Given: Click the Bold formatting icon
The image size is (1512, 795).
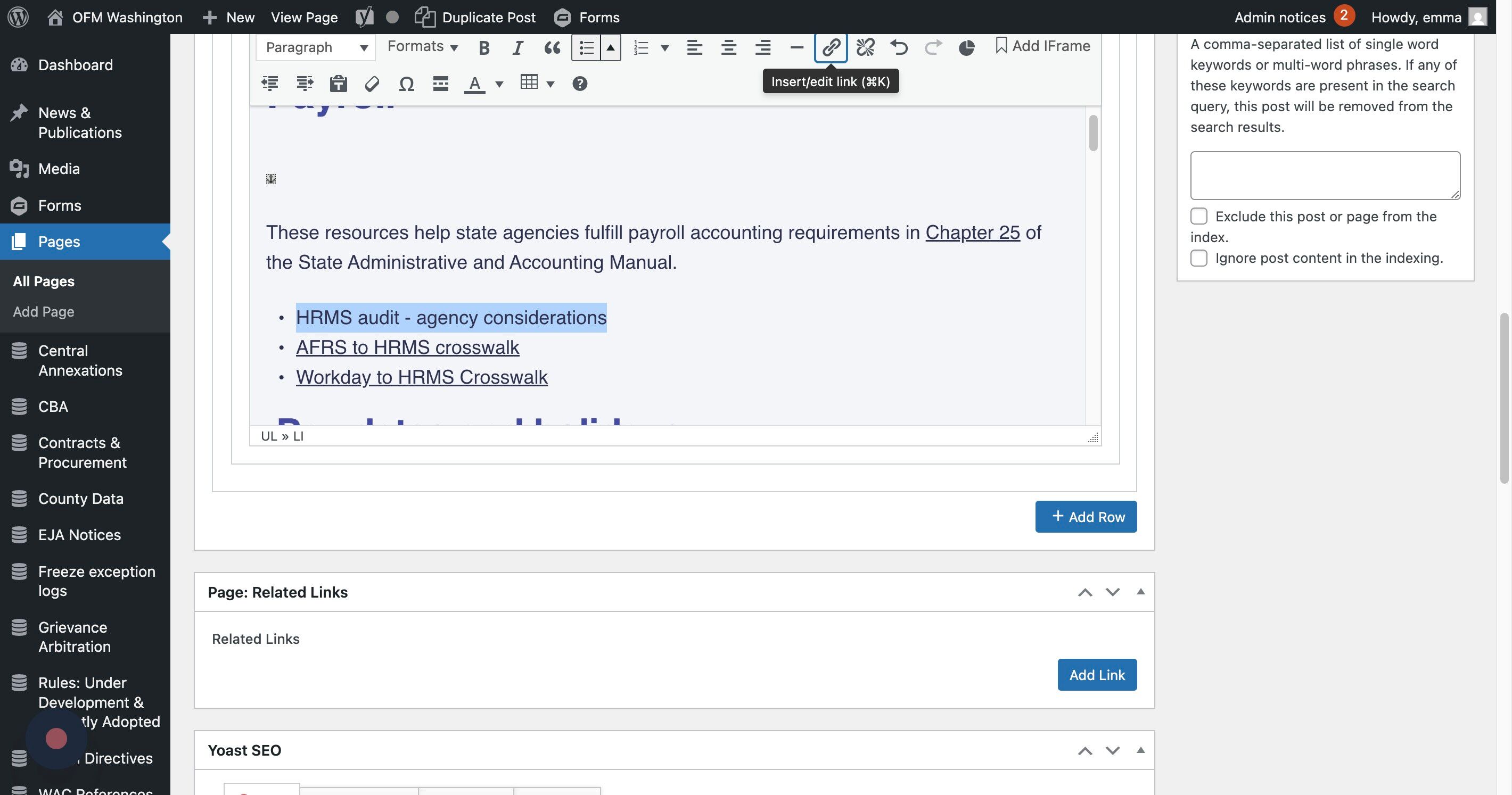Looking at the screenshot, I should pos(483,47).
